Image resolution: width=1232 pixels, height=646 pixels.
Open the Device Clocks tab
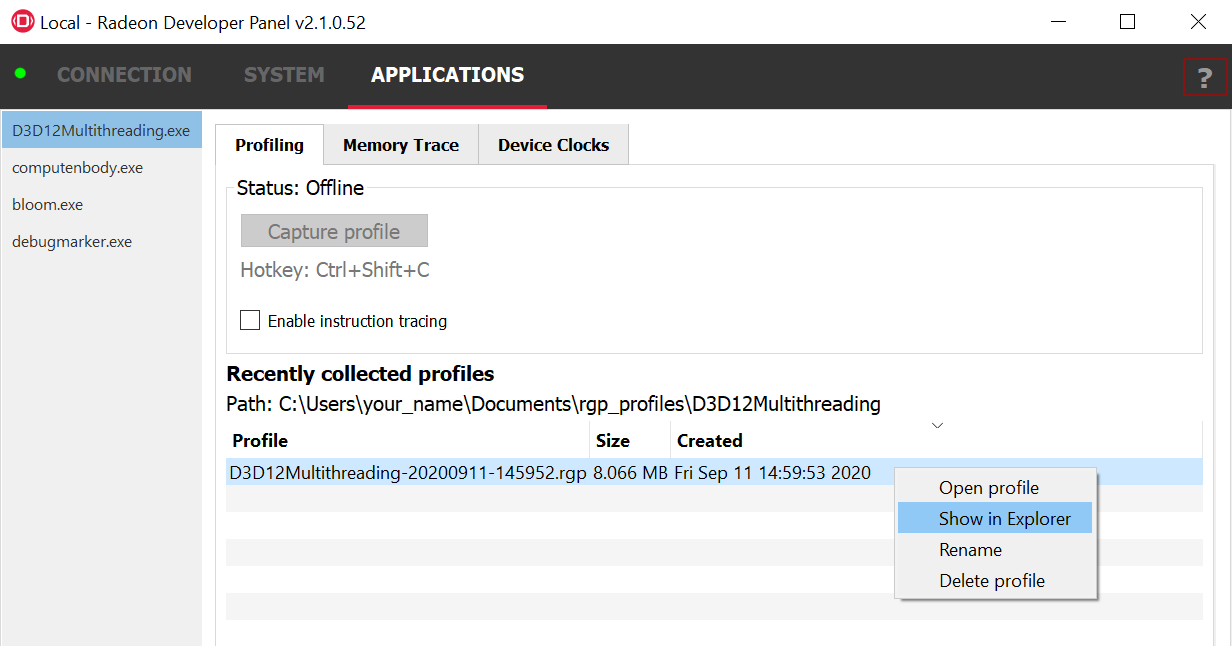pos(553,145)
